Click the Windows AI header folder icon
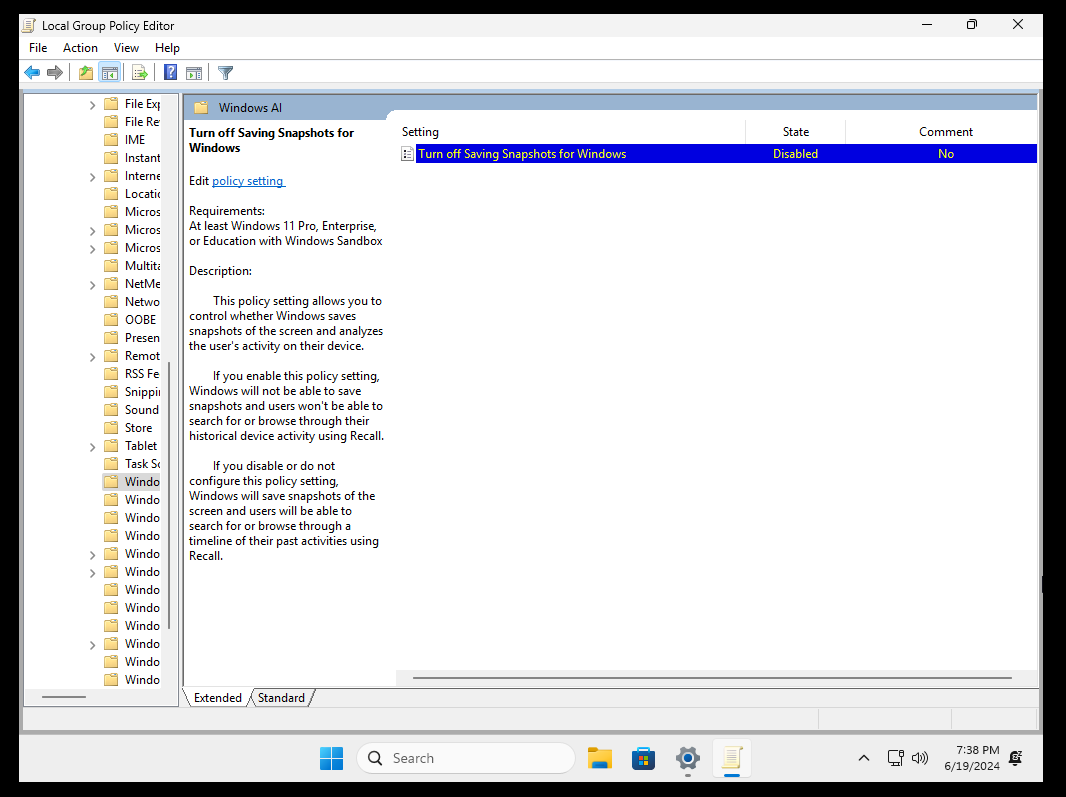 pos(201,107)
